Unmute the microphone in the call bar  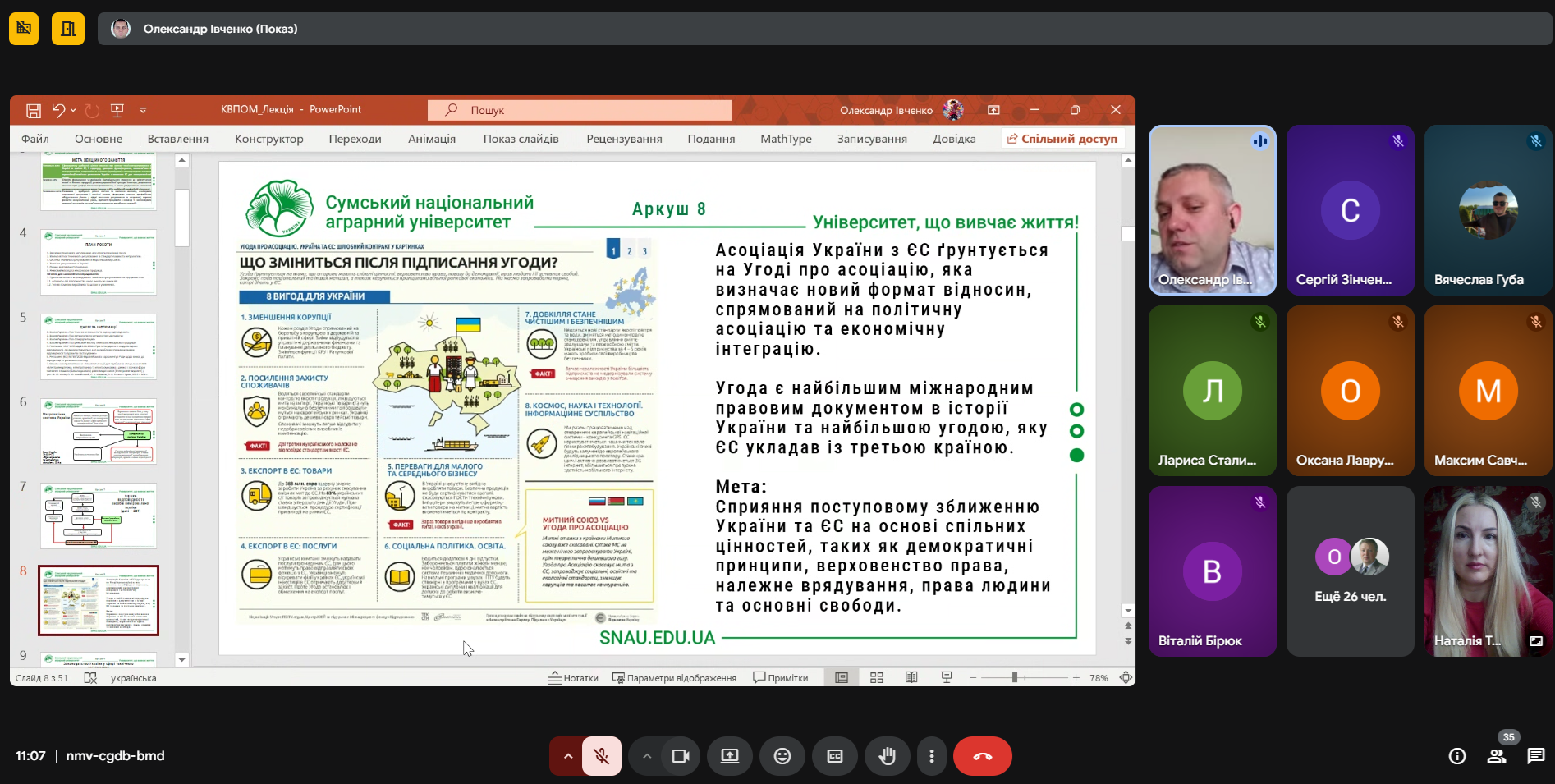pos(601,756)
